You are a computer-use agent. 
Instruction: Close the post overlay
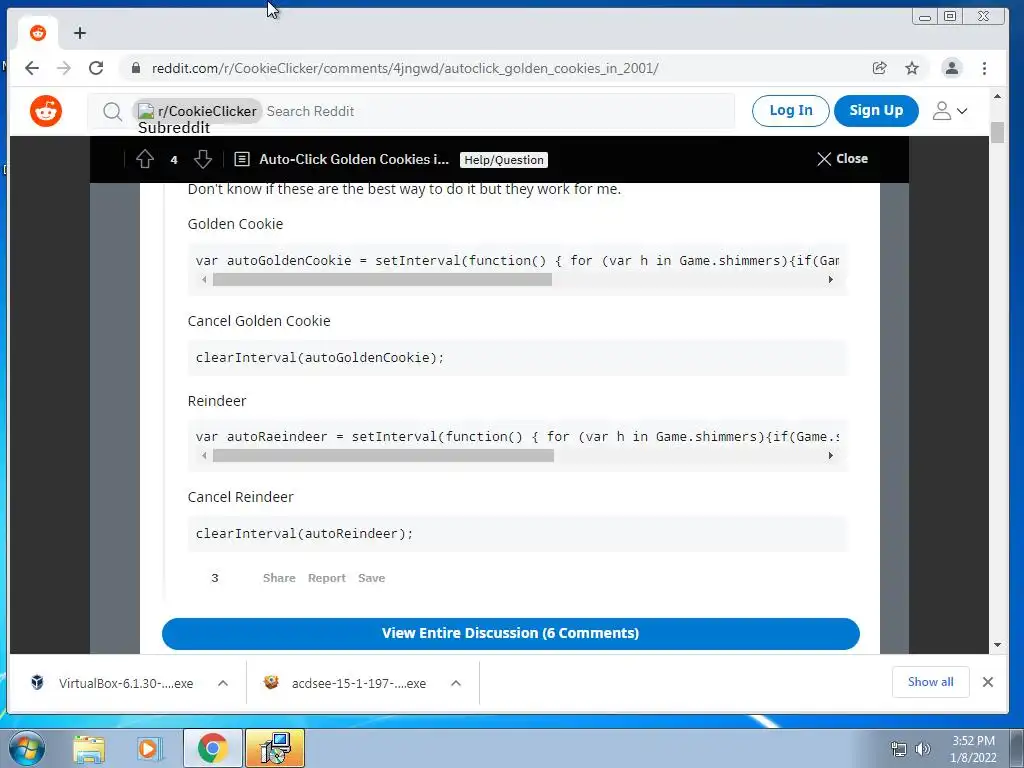point(842,159)
